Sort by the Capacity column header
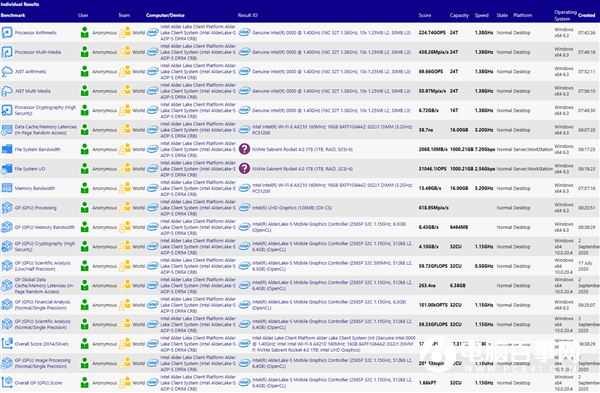This screenshot has width=600, height=393. (459, 15)
